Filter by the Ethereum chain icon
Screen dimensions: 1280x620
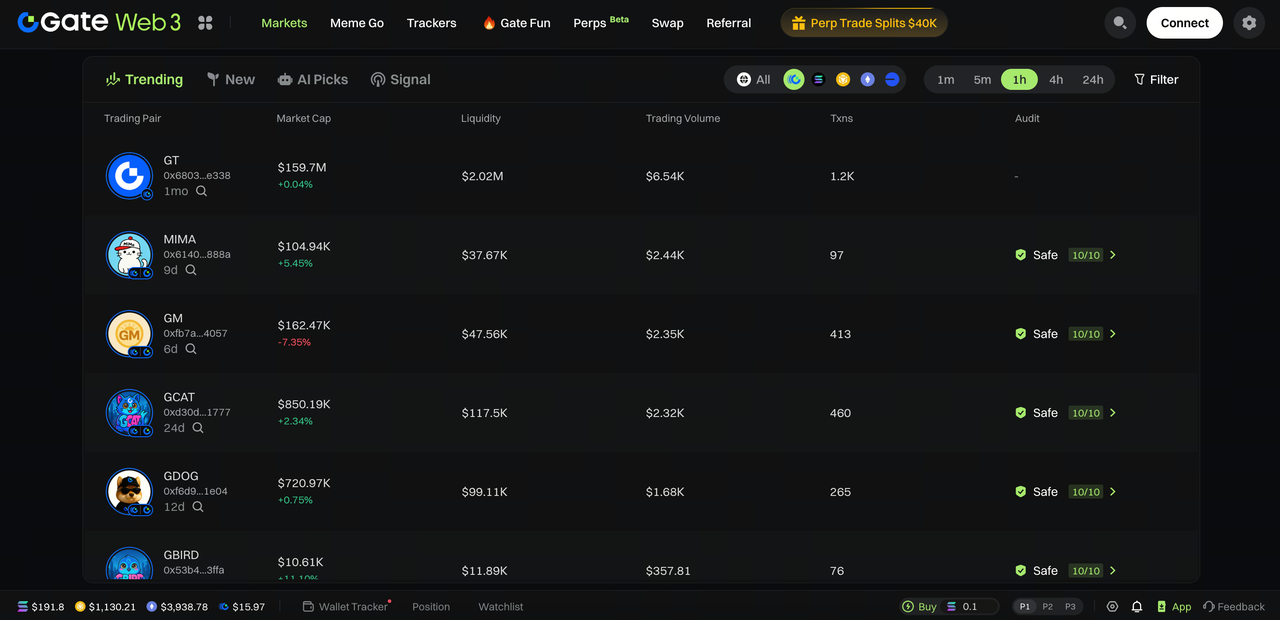(x=867, y=79)
